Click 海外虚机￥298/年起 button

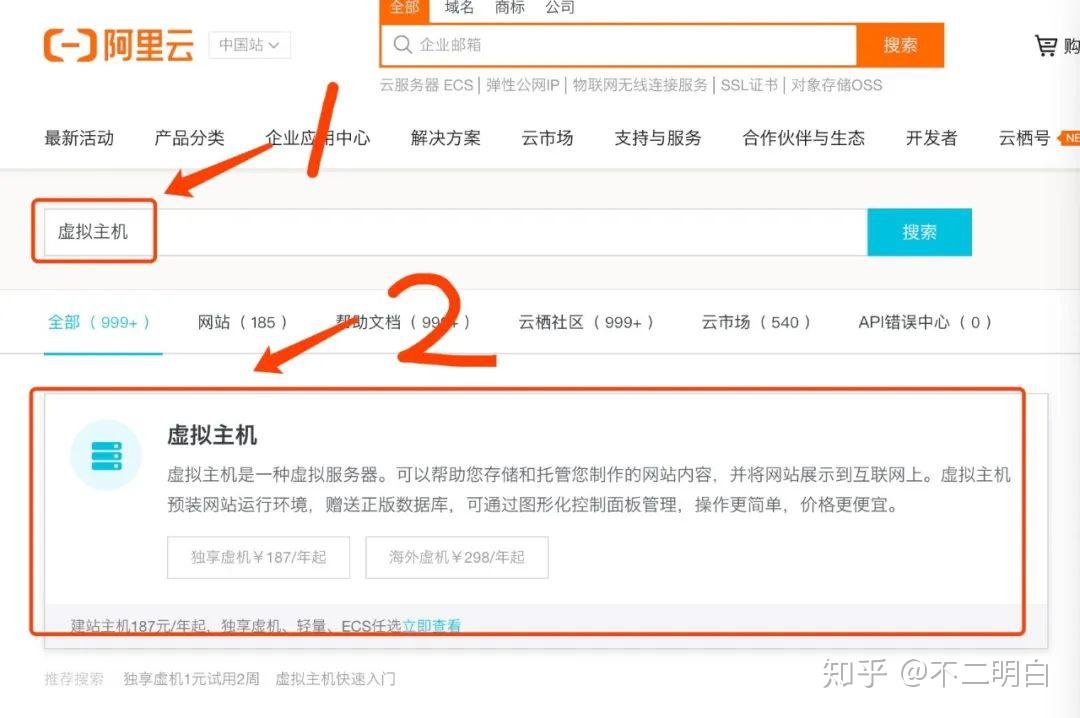[x=457, y=557]
